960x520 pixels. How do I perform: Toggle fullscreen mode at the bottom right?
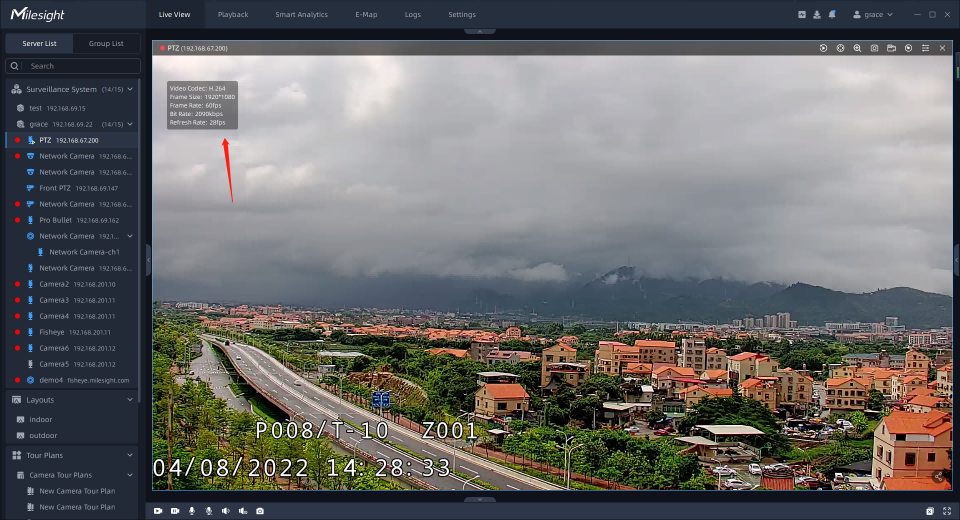(x=946, y=511)
